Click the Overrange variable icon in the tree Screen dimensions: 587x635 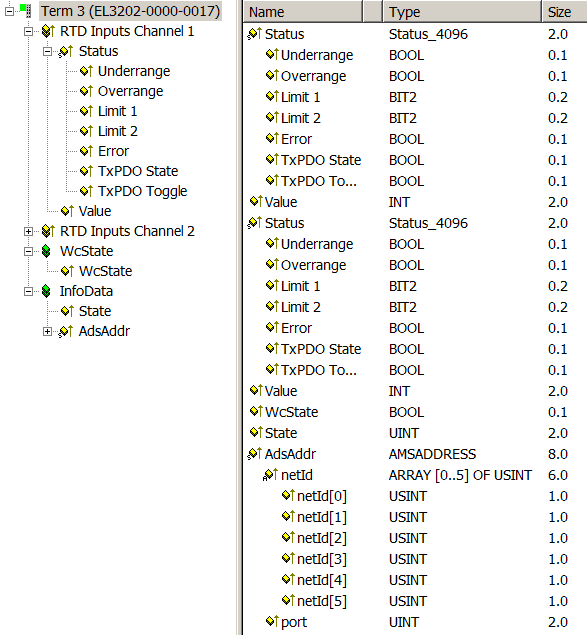tap(86, 91)
